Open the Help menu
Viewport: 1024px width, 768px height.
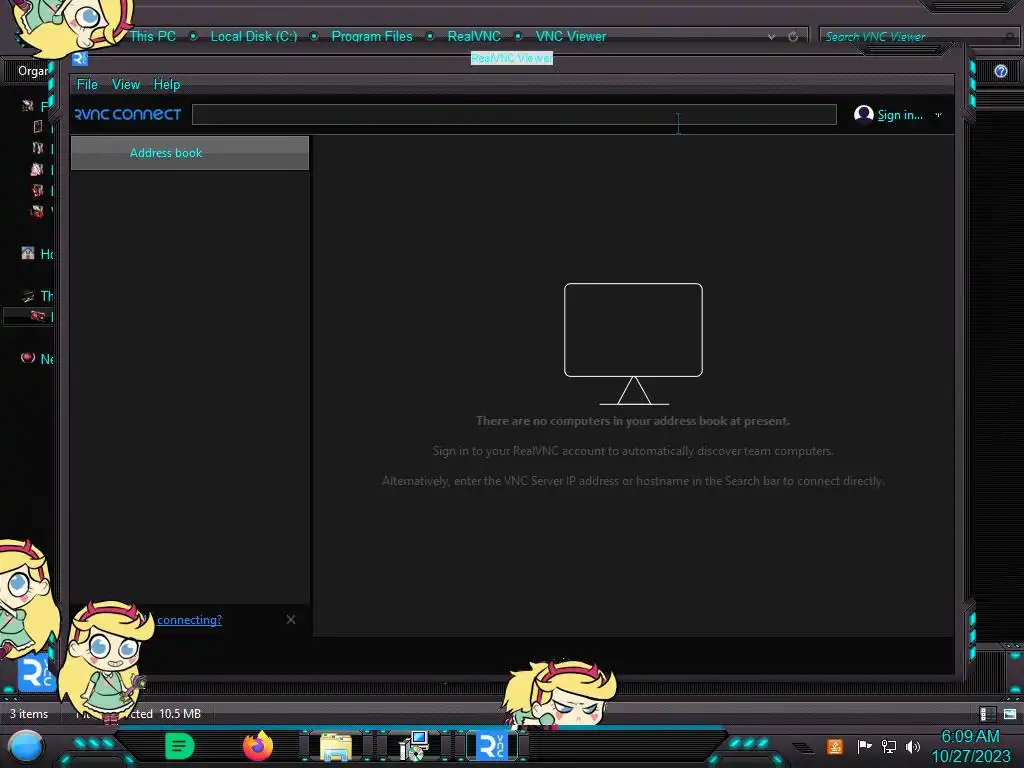167,84
